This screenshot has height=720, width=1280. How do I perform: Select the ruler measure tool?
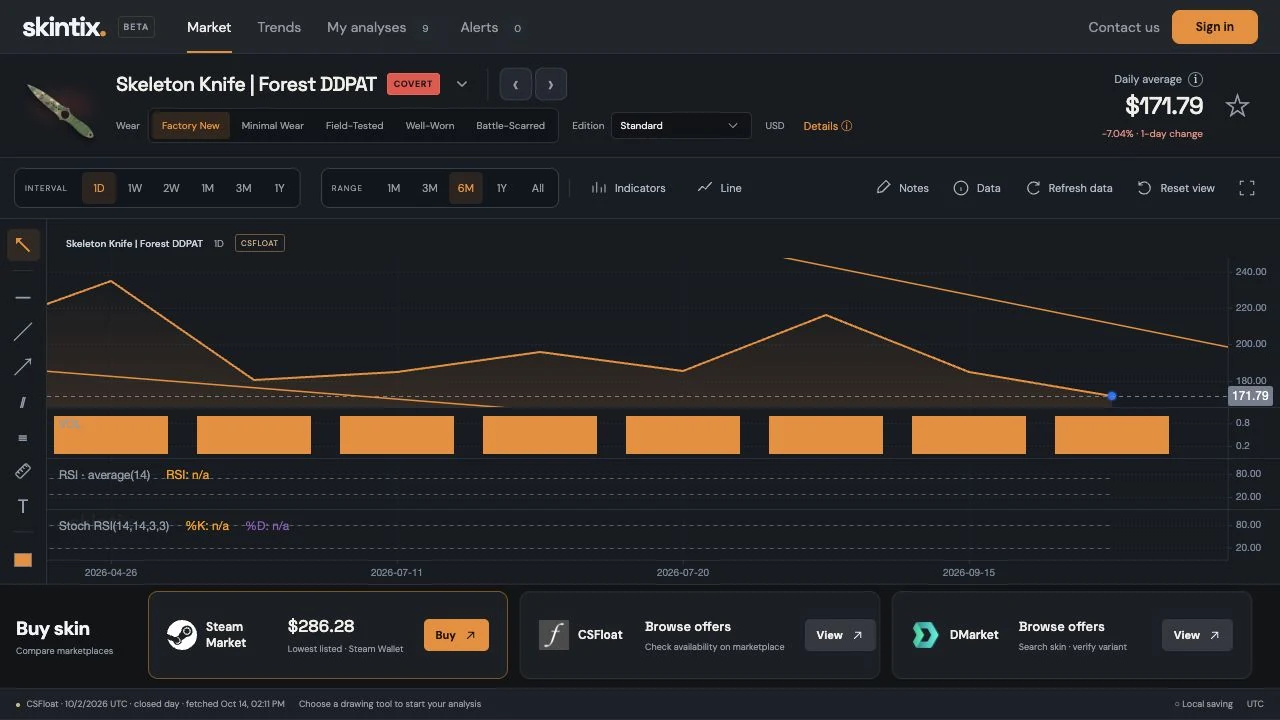[23, 471]
